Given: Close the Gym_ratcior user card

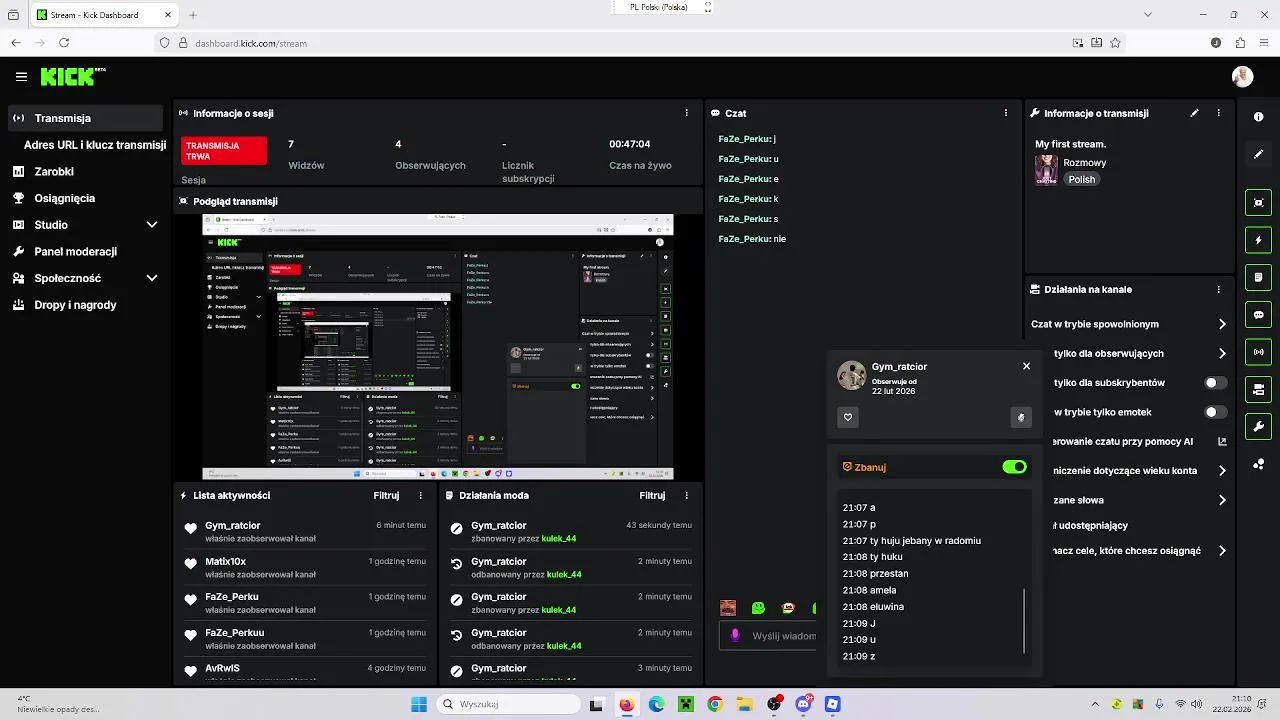Looking at the screenshot, I should [1026, 366].
